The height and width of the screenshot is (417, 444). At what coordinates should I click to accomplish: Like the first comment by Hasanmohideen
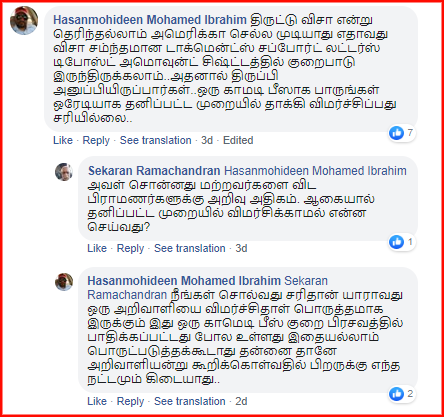(63, 140)
